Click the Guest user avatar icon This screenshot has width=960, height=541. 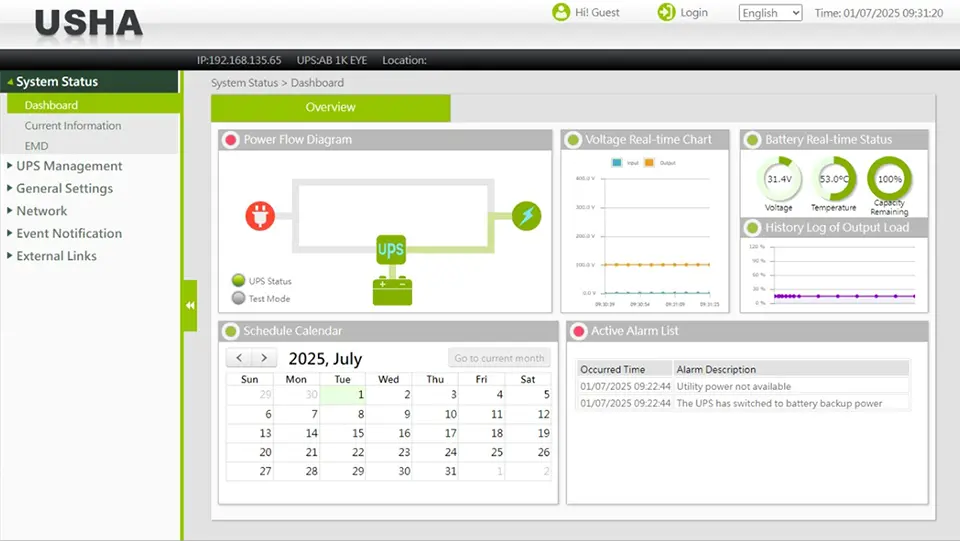561,12
